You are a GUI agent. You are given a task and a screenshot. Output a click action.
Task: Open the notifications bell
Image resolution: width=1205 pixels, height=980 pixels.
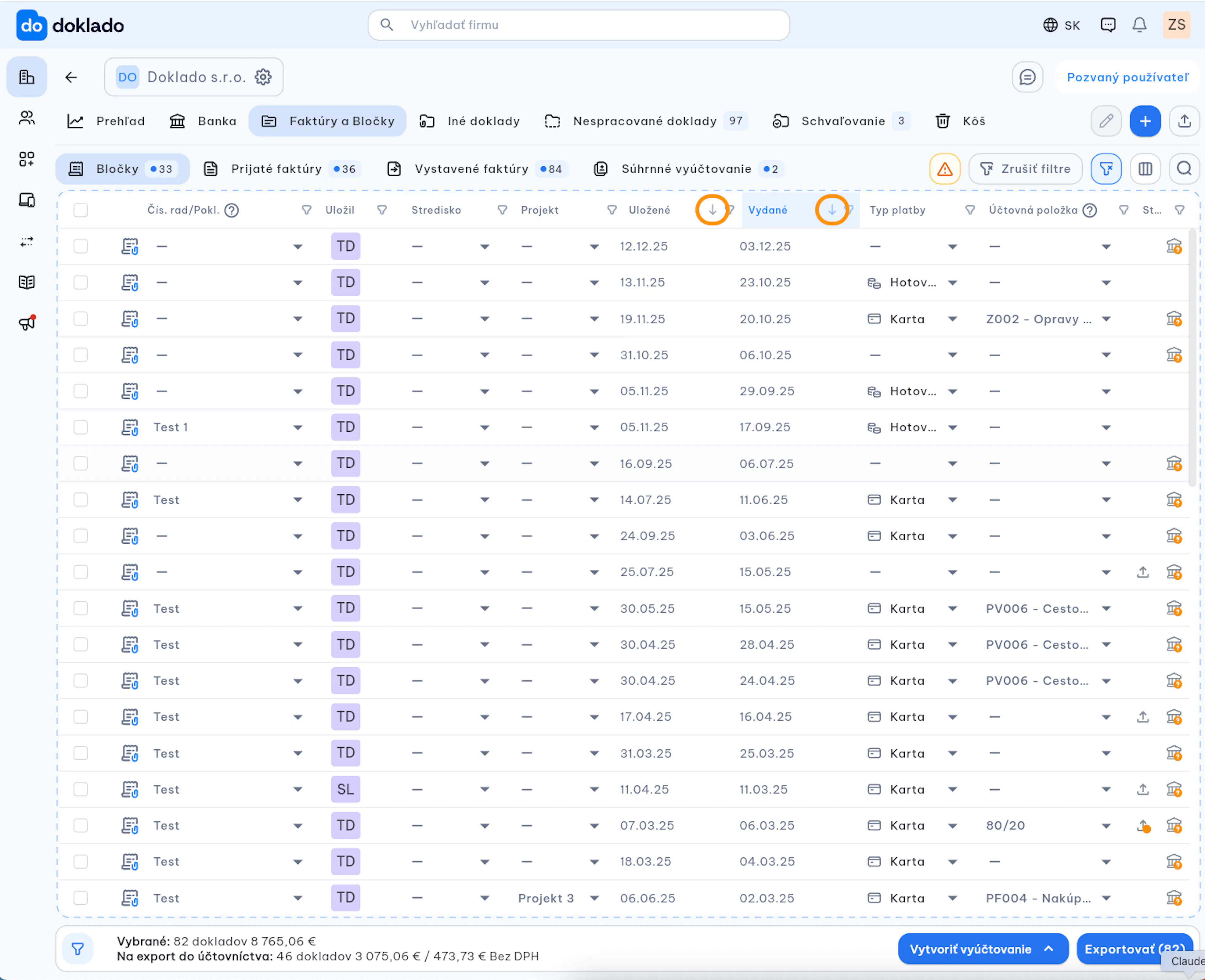coord(1139,25)
